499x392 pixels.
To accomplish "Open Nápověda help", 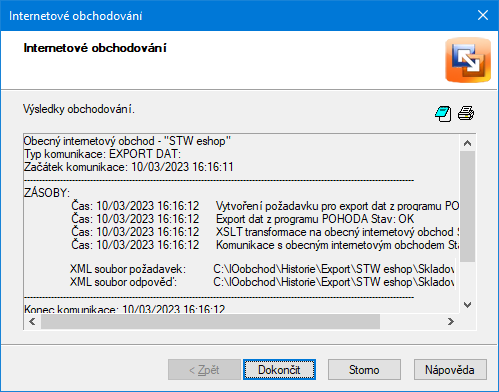I will click(450, 369).
